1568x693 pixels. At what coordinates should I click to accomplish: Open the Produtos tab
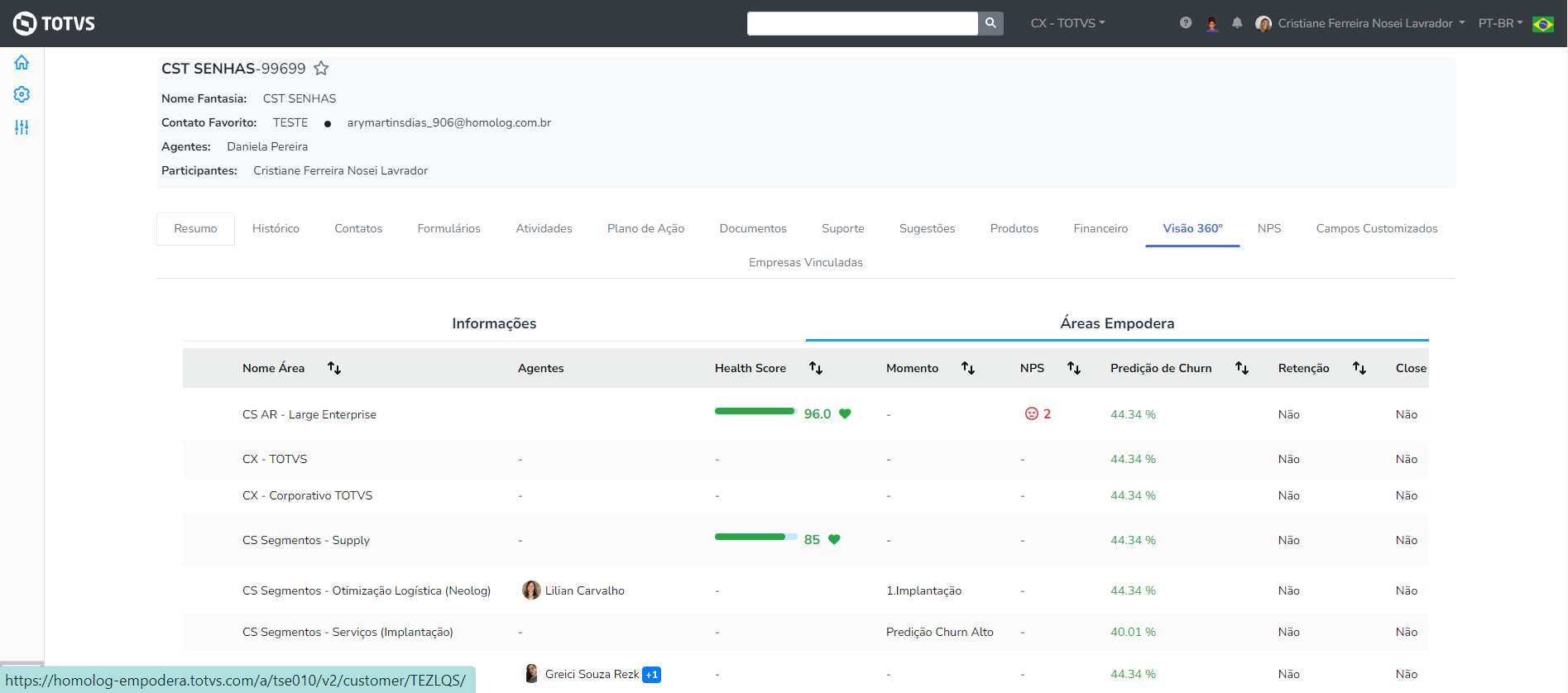click(x=1014, y=229)
